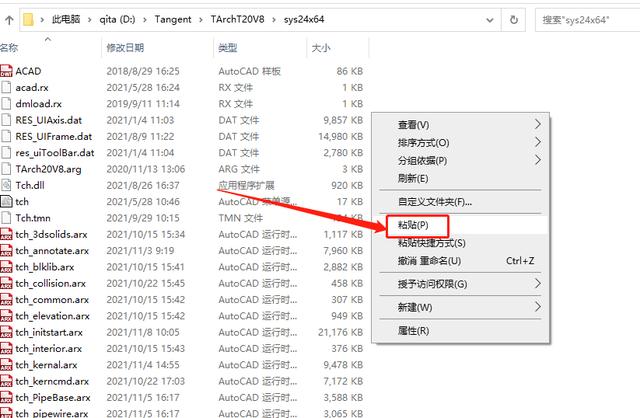Expand chevron after Tangent breadcrumb

click(201, 20)
